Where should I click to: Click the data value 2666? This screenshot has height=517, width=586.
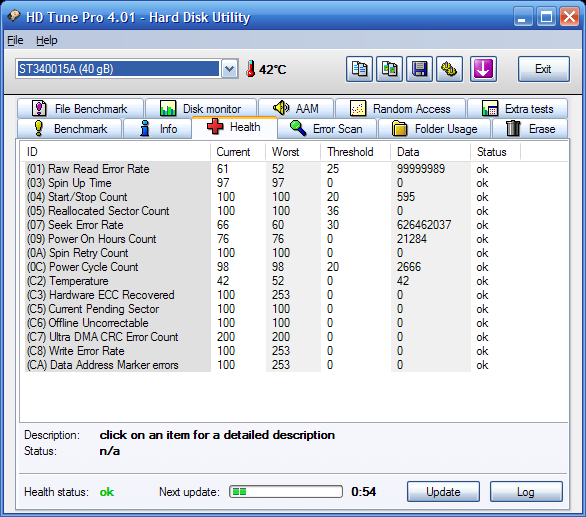pyautogui.click(x=409, y=267)
